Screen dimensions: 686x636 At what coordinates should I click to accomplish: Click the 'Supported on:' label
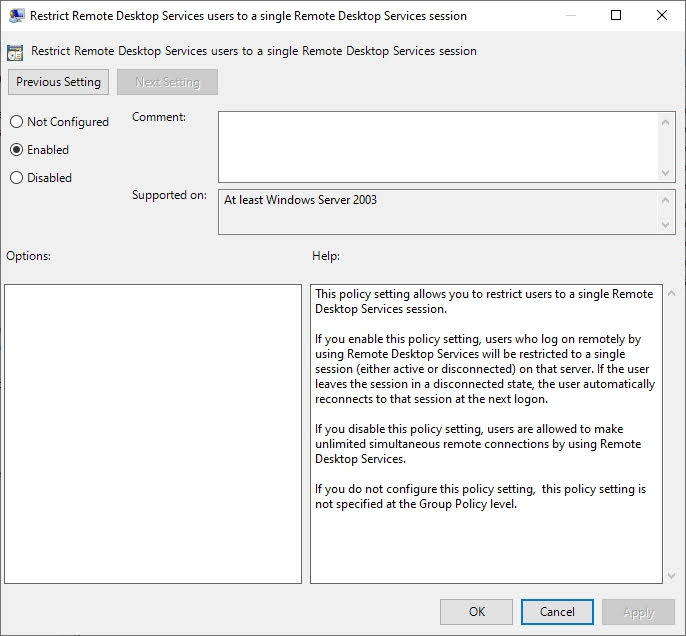169,195
